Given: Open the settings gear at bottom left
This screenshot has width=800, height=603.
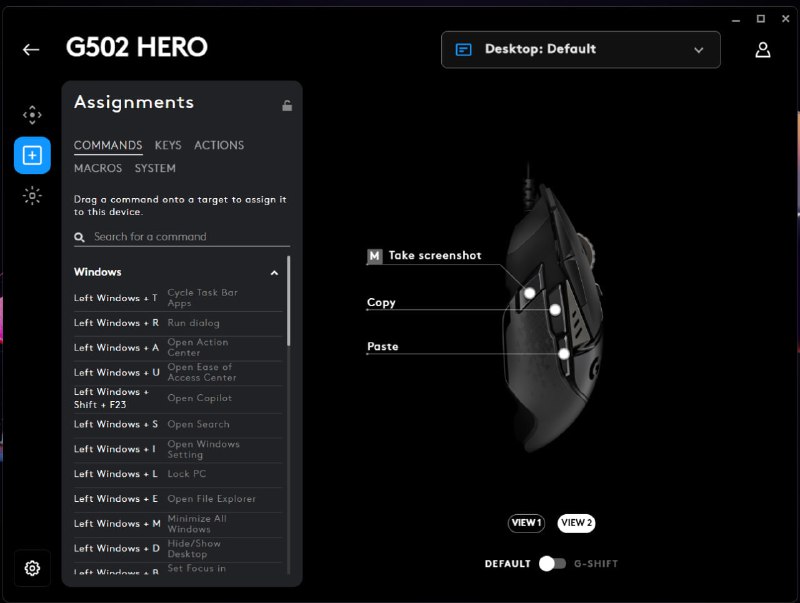Looking at the screenshot, I should point(32,568).
